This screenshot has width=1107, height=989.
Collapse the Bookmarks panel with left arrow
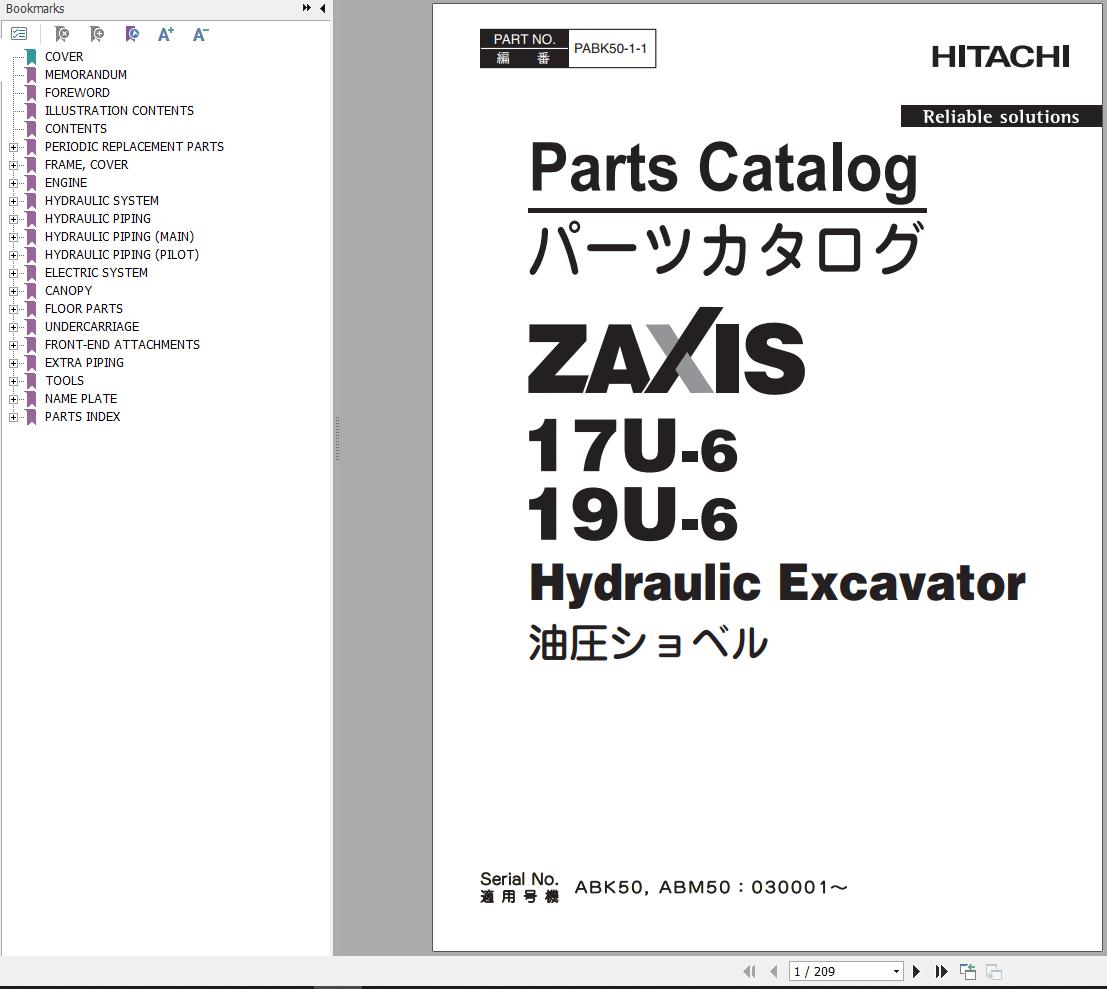323,8
